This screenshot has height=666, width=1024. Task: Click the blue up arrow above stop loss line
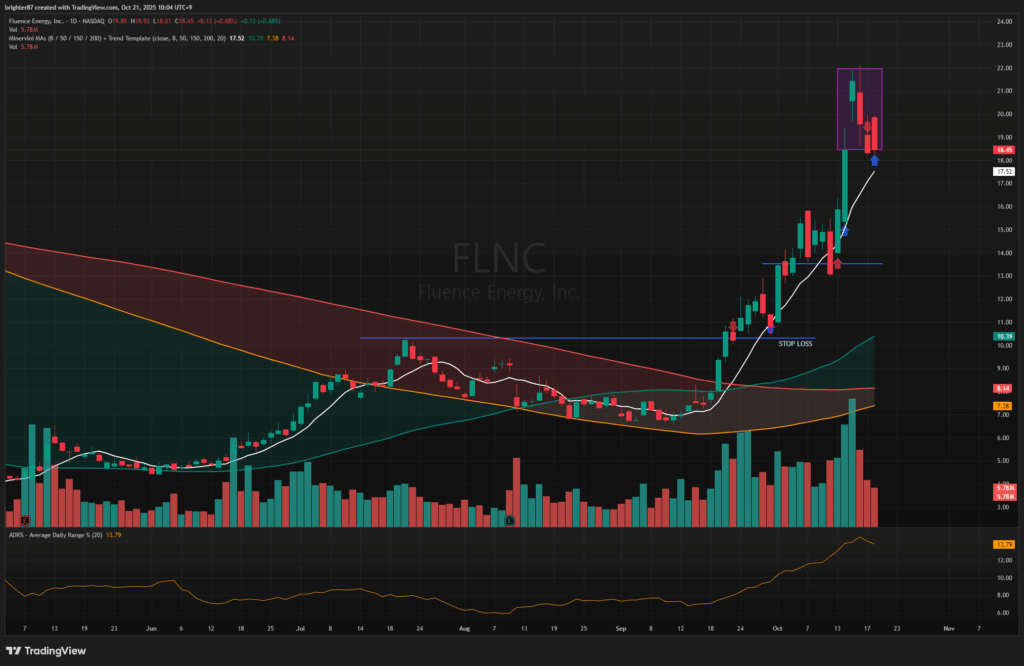[x=770, y=327]
